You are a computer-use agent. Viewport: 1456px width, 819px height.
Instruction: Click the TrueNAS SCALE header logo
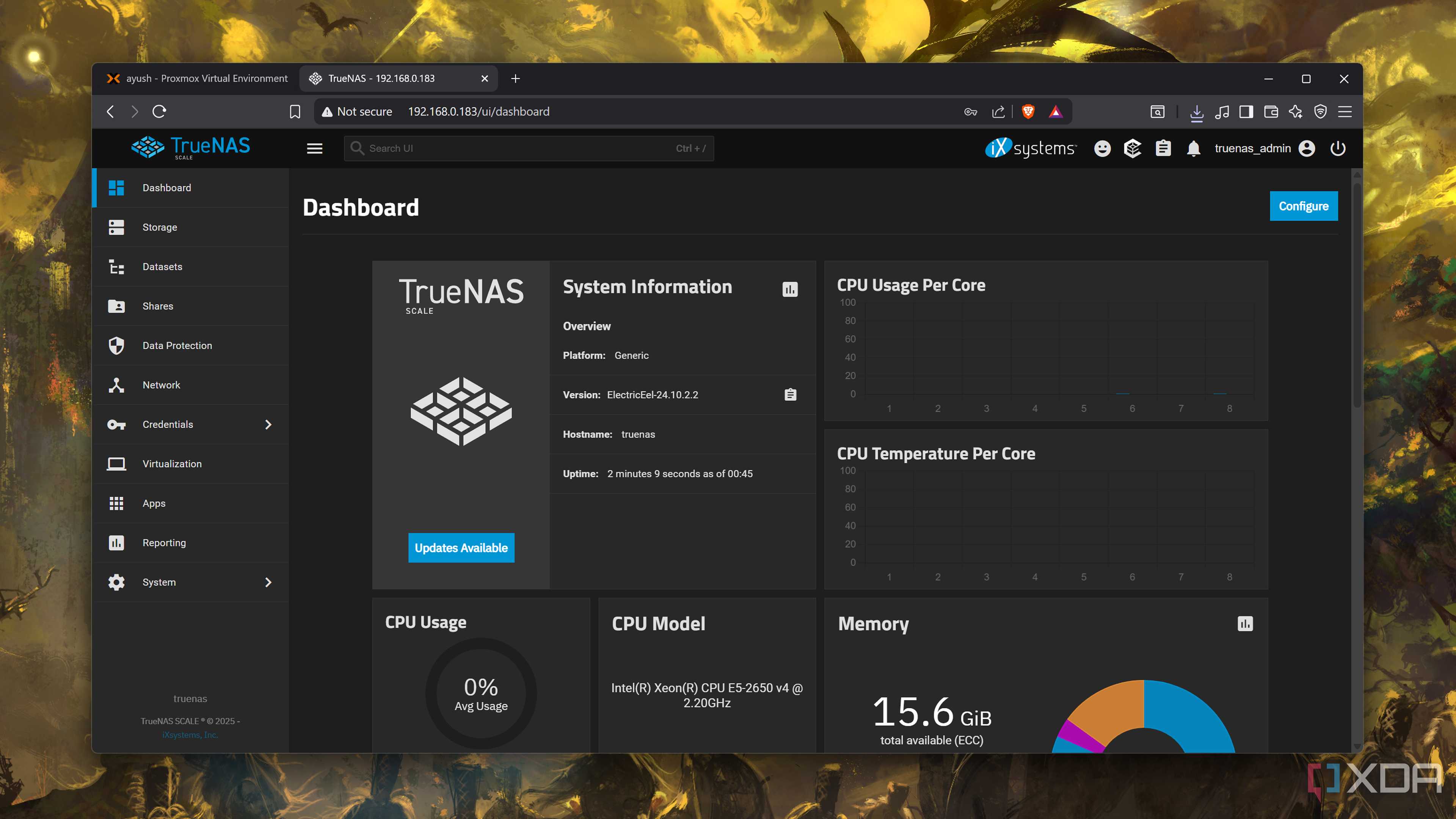[x=190, y=147]
